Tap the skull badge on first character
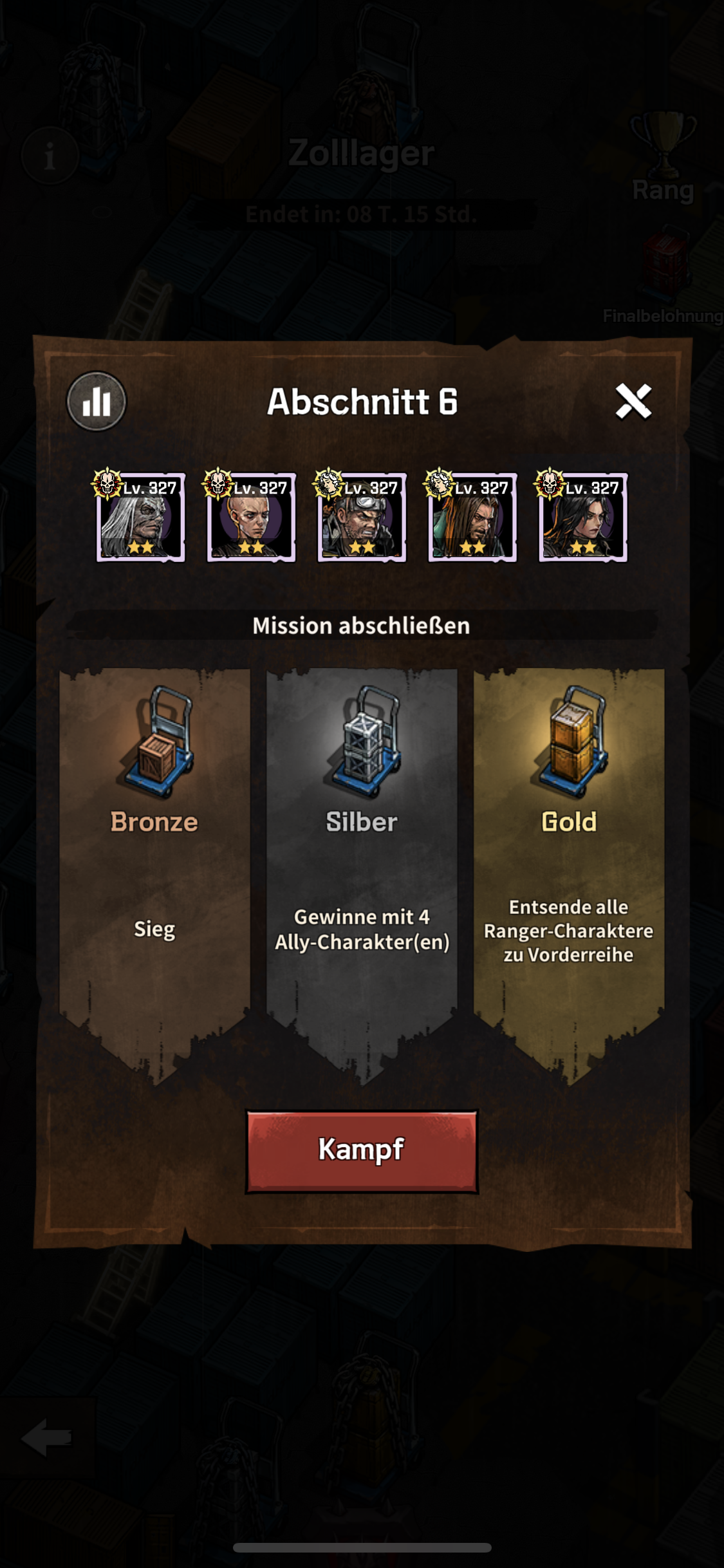Viewport: 724px width, 1568px height. pos(107,483)
